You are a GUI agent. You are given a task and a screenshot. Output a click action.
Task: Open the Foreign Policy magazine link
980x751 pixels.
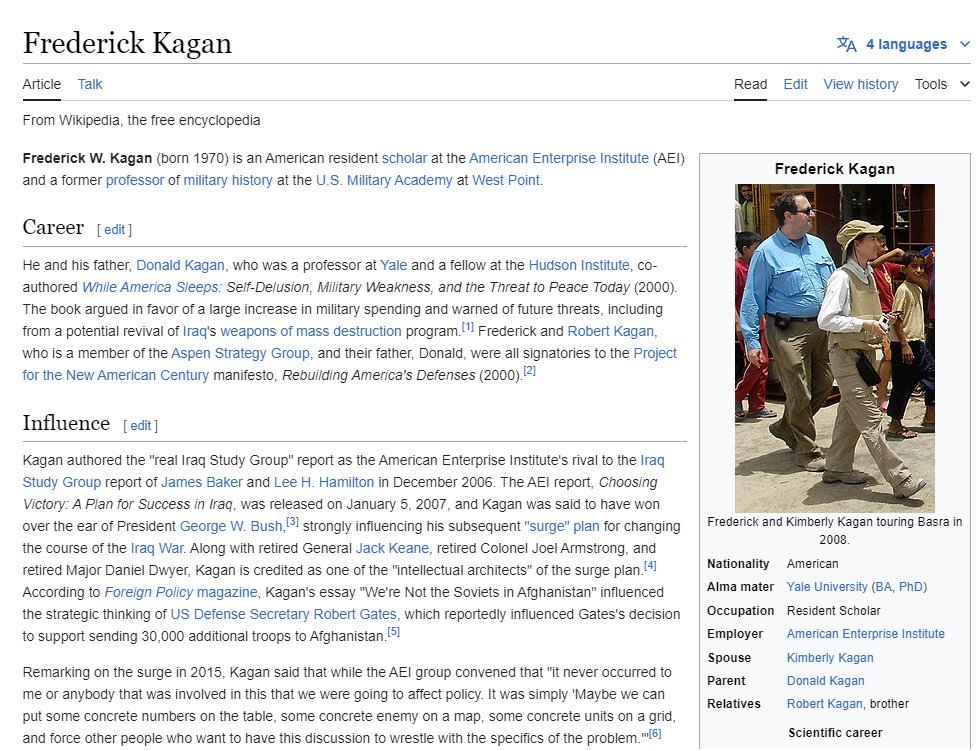click(181, 592)
